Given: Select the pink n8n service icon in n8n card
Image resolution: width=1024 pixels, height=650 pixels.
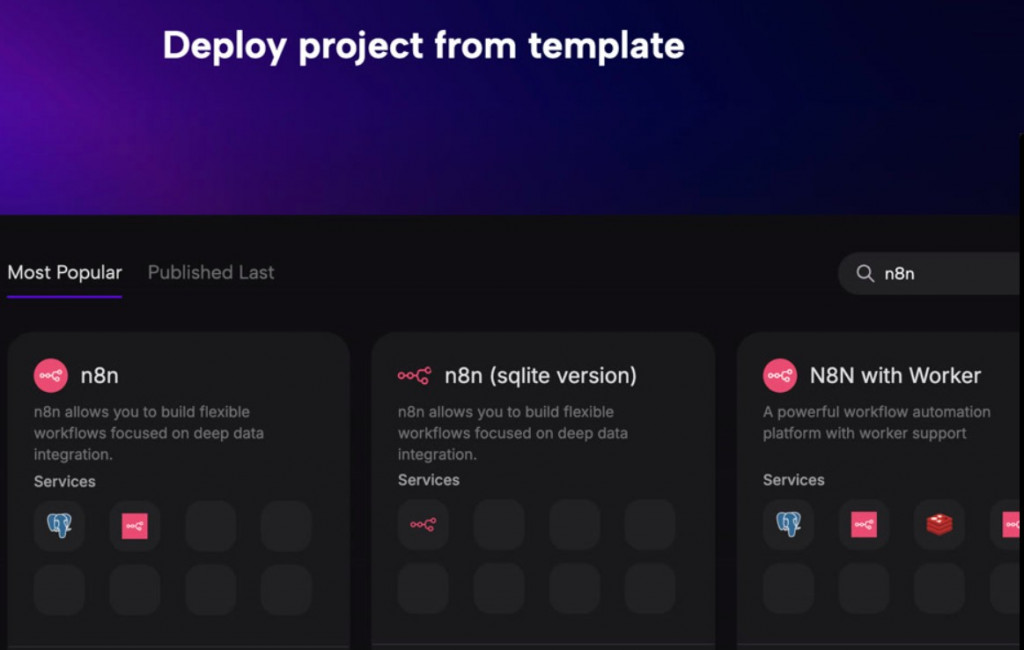Looking at the screenshot, I should coord(135,525).
